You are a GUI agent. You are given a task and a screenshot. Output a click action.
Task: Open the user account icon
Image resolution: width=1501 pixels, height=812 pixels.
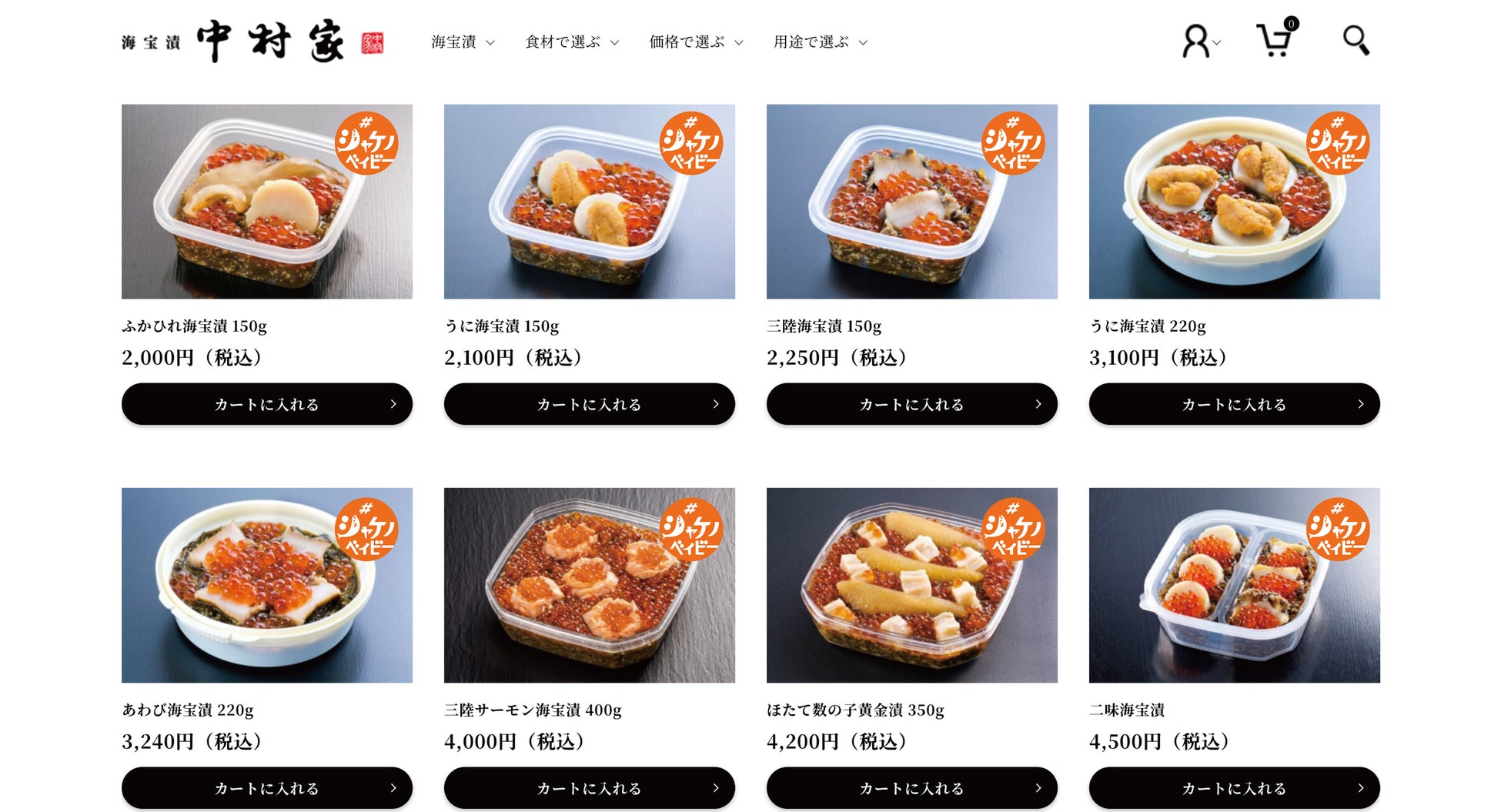tap(1195, 41)
